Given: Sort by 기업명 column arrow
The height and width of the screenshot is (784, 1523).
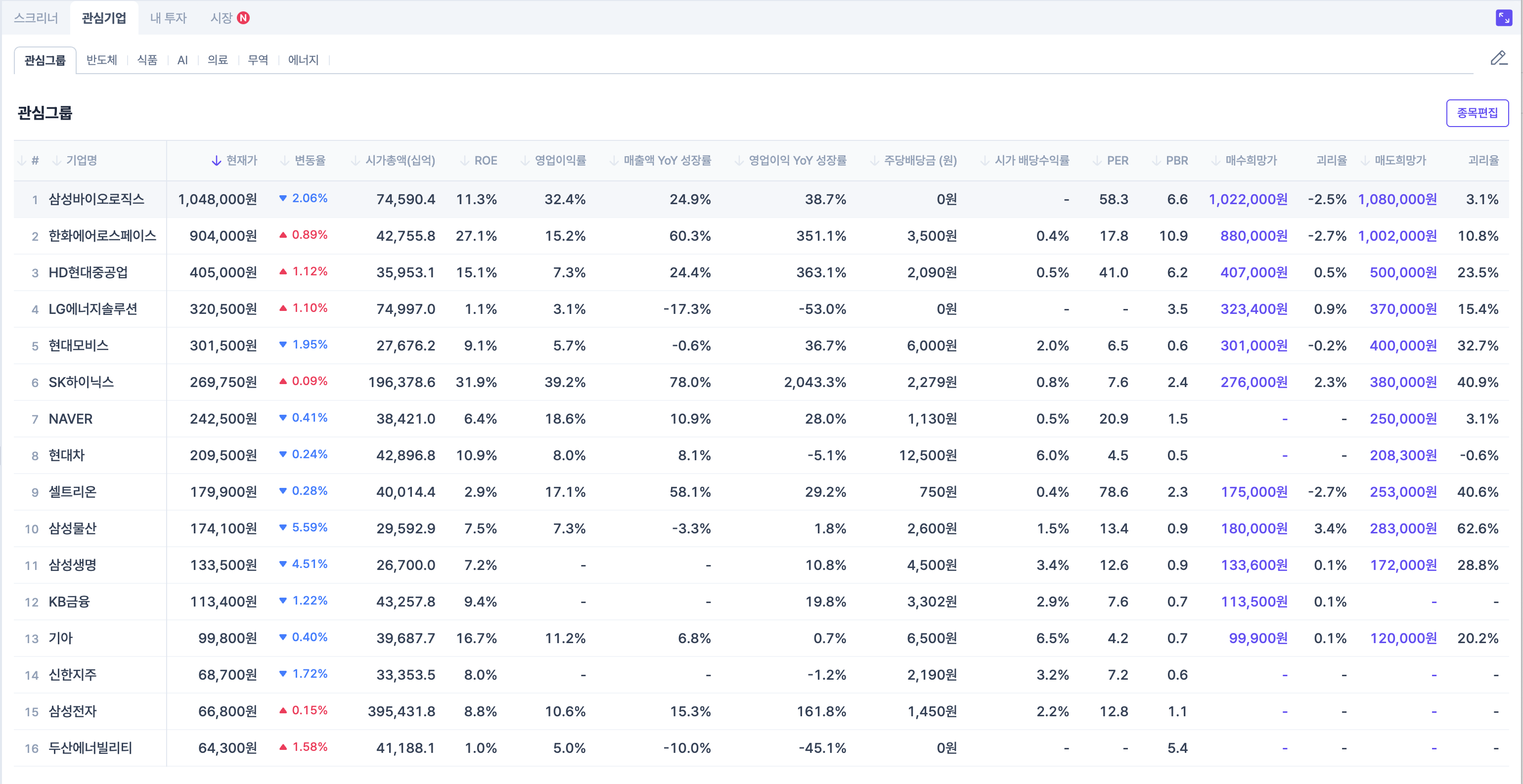Looking at the screenshot, I should [x=57, y=161].
